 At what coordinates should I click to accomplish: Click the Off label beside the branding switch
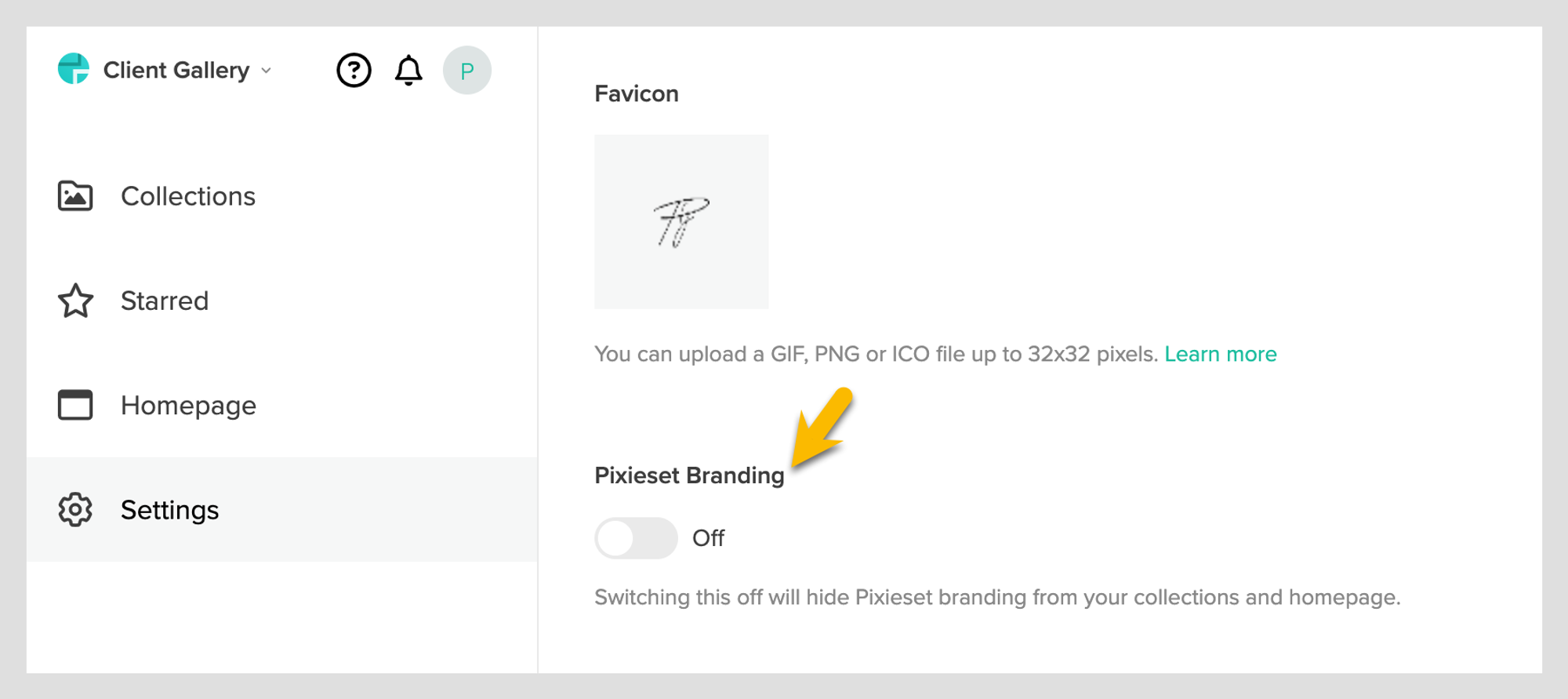click(x=708, y=538)
